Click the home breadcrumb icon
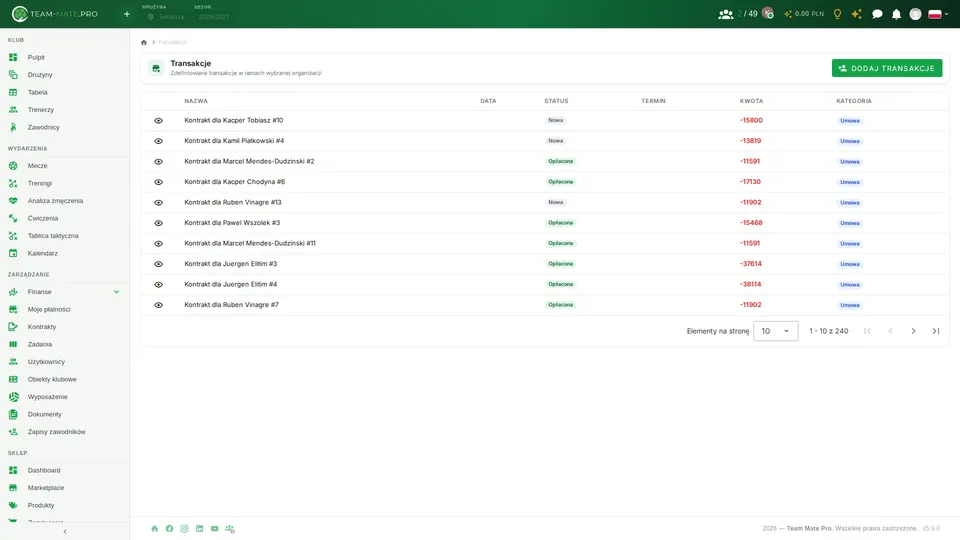The width and height of the screenshot is (960, 540). coord(144,42)
